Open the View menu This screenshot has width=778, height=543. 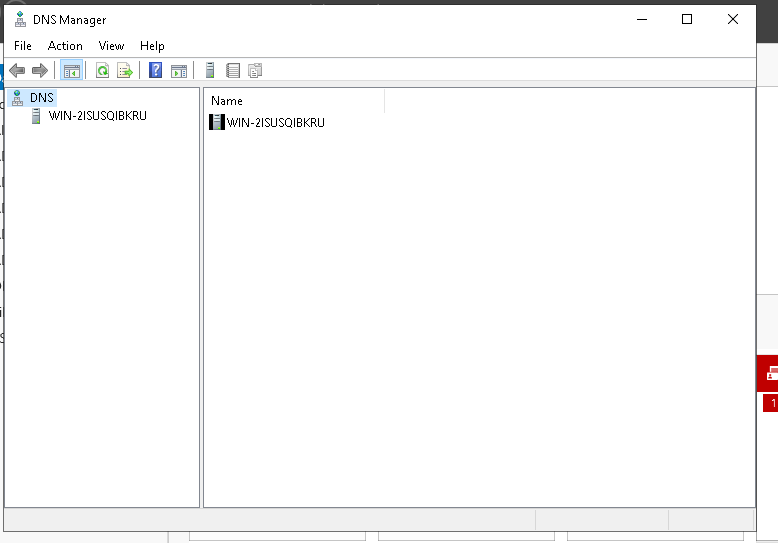click(111, 46)
